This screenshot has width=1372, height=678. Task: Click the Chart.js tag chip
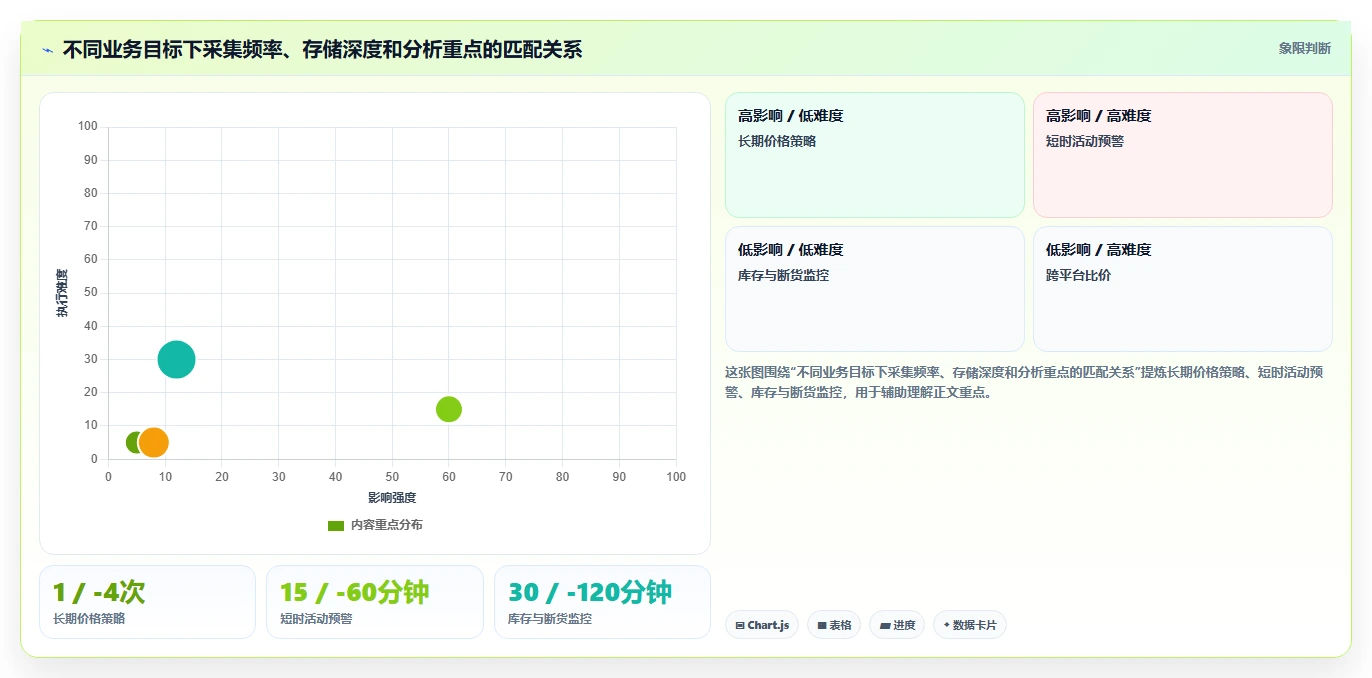pyautogui.click(x=762, y=625)
